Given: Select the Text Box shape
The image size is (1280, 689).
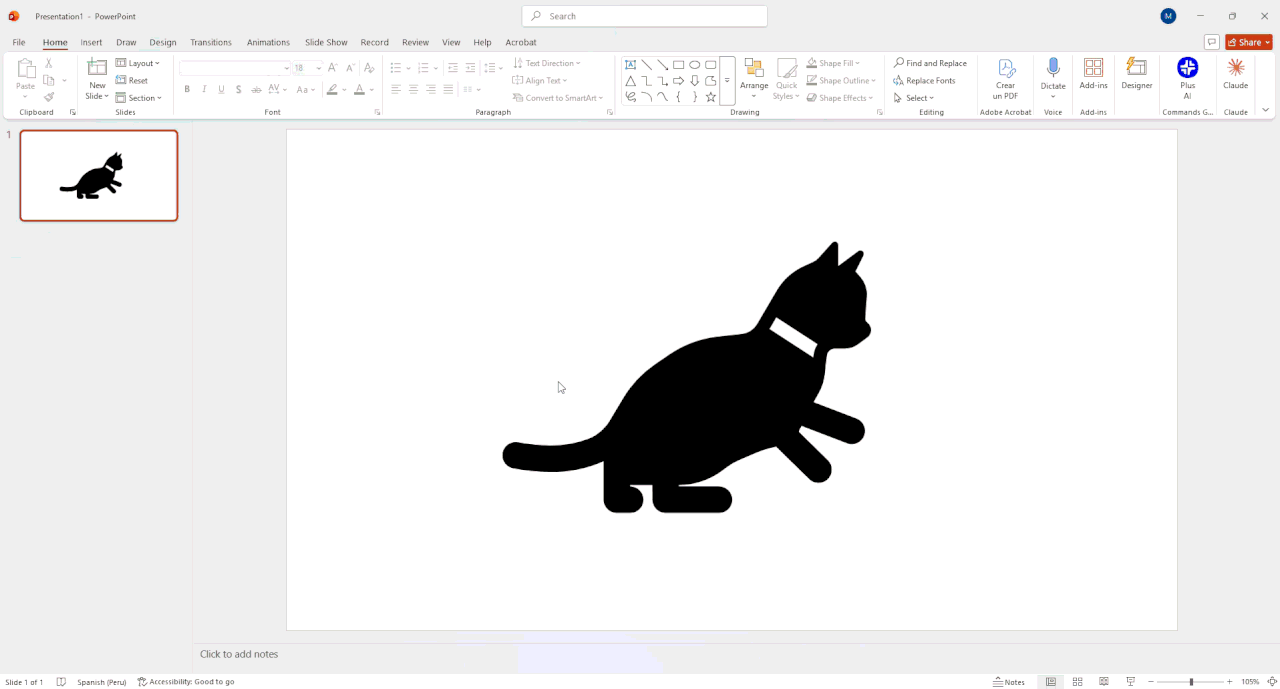Looking at the screenshot, I should point(630,64).
